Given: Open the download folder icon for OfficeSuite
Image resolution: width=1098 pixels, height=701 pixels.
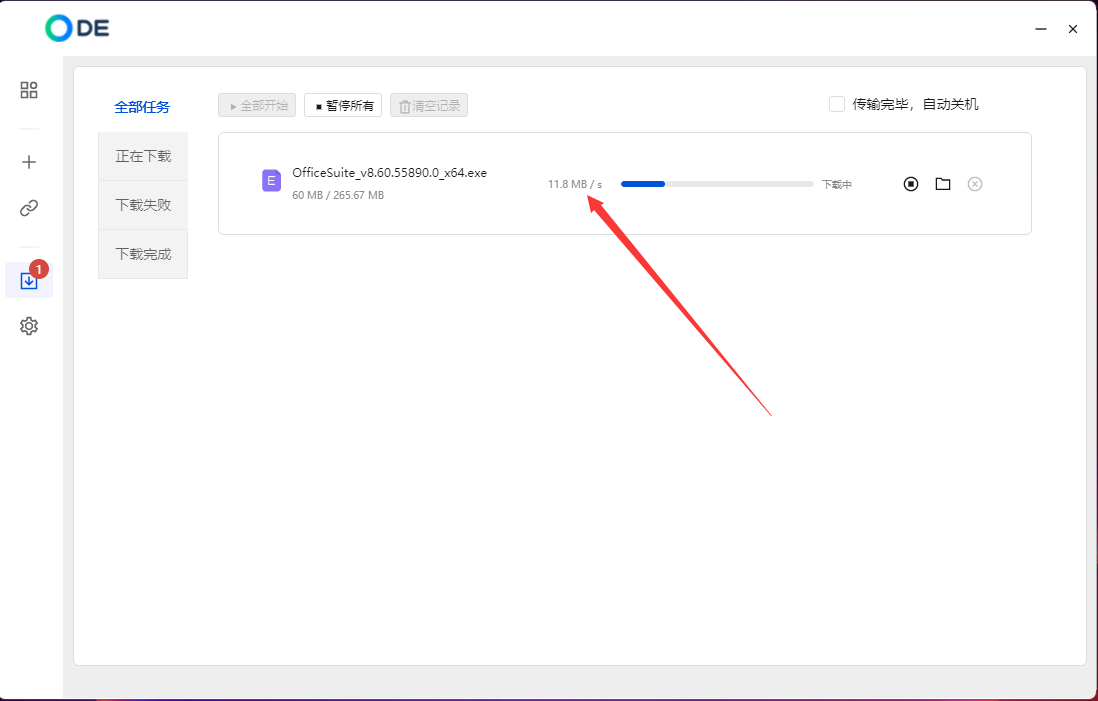Looking at the screenshot, I should click(942, 184).
